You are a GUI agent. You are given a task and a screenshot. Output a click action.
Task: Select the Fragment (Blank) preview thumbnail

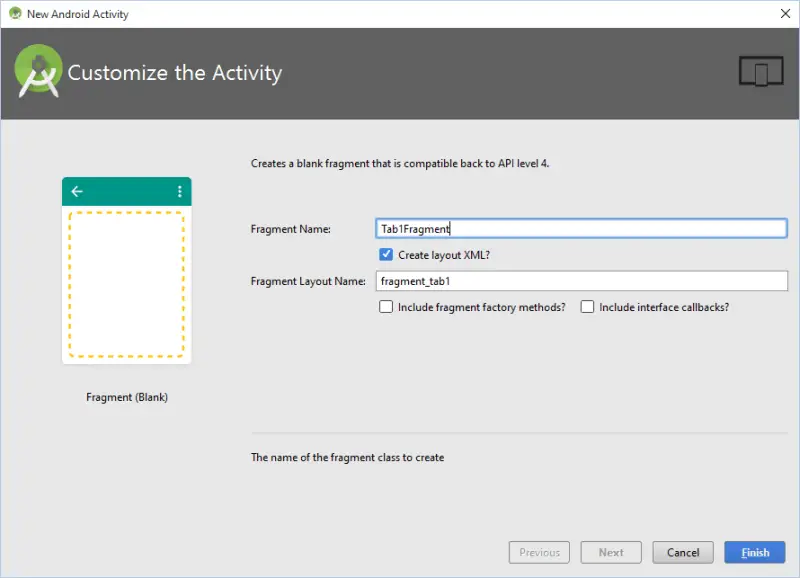pos(126,270)
